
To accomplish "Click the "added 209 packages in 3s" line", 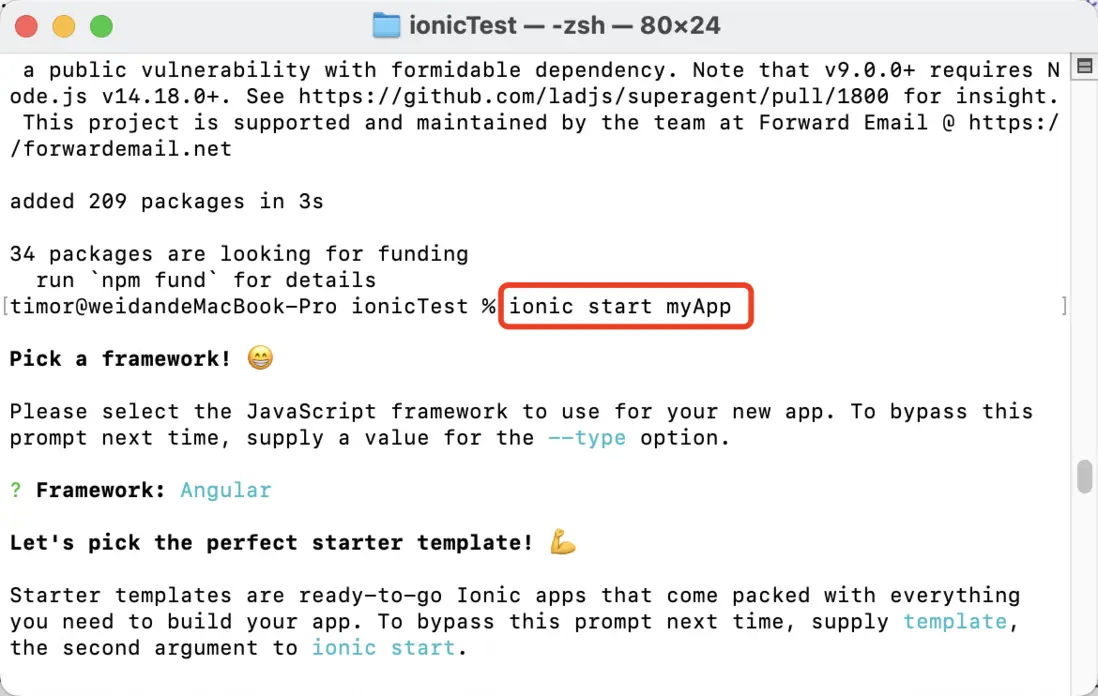I will coord(166,202).
